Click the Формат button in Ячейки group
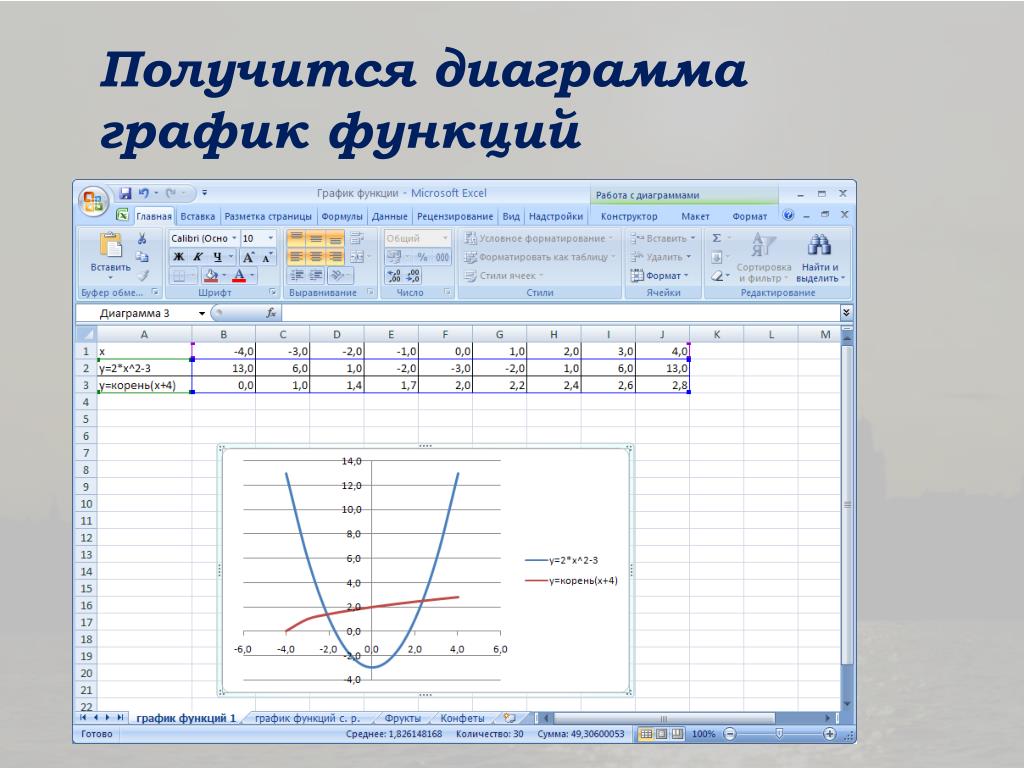 click(660, 276)
